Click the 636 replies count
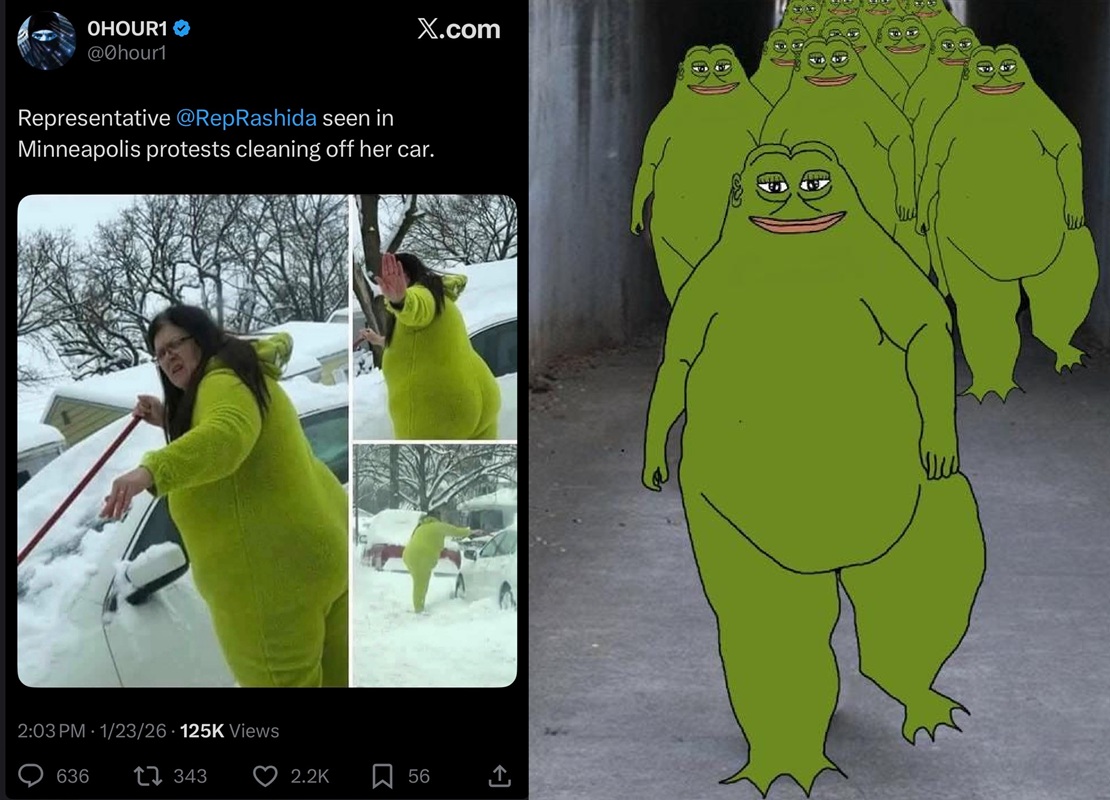The width and height of the screenshot is (1110, 800). click(72, 776)
